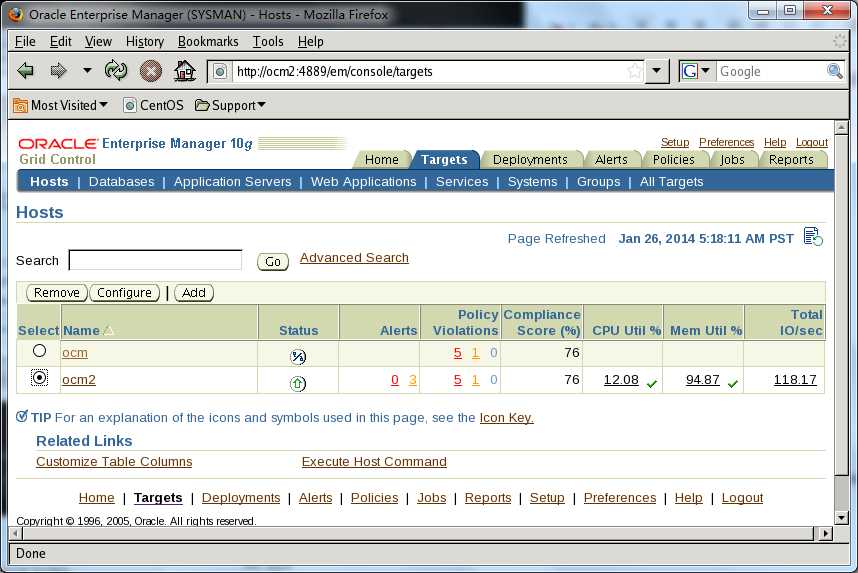
Task: Open Groups subtab
Action: click(599, 182)
